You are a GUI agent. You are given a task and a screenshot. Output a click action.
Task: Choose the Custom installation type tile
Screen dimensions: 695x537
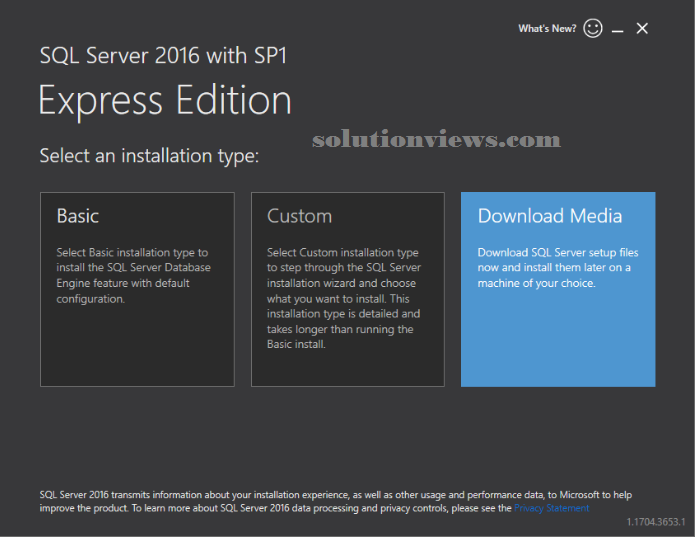(348, 289)
